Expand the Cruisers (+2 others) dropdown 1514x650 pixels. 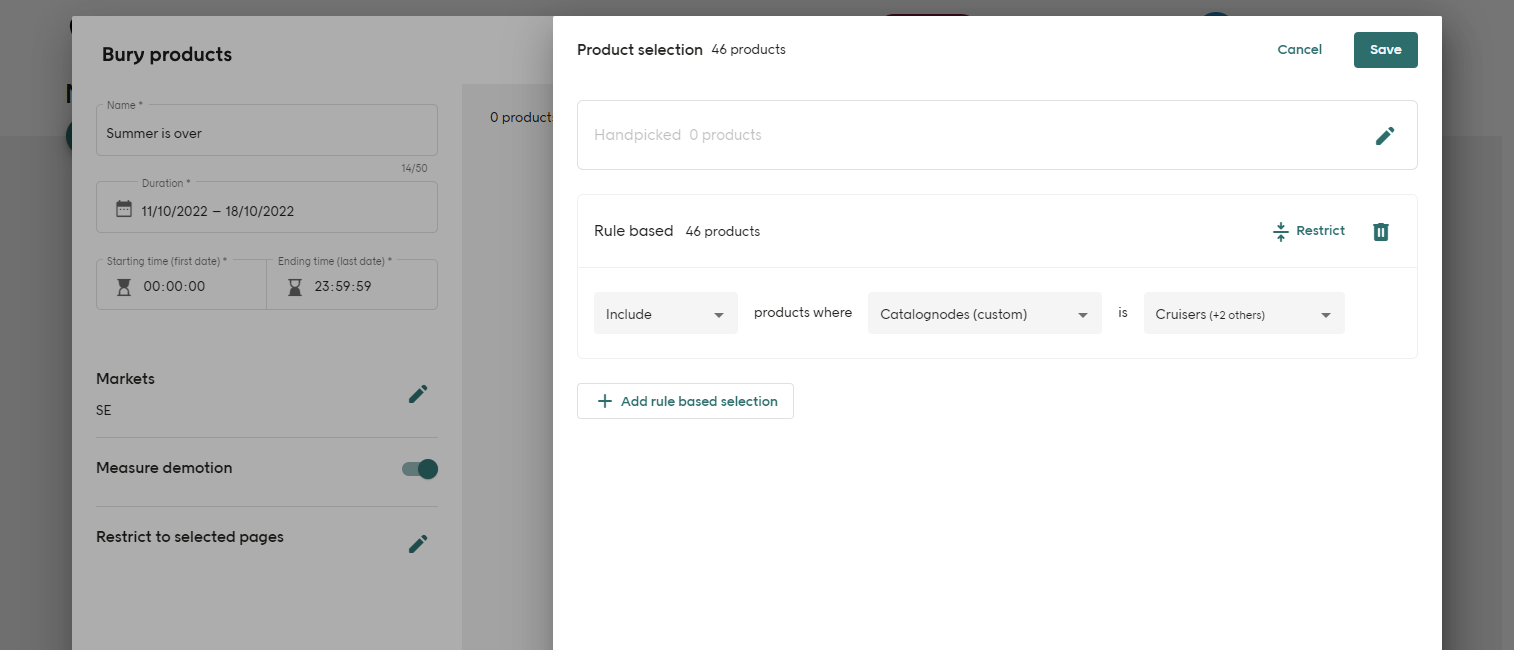pos(1244,313)
